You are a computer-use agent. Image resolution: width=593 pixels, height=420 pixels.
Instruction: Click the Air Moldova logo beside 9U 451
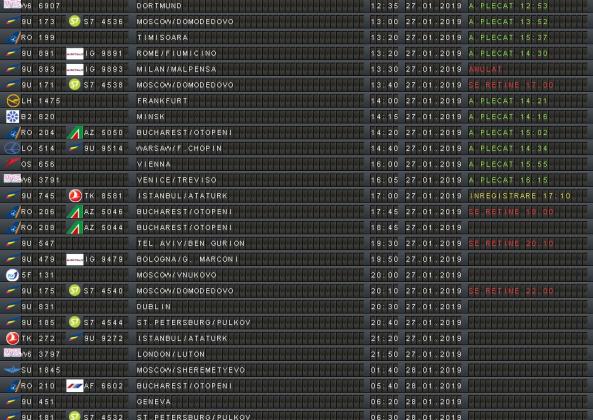11,401
